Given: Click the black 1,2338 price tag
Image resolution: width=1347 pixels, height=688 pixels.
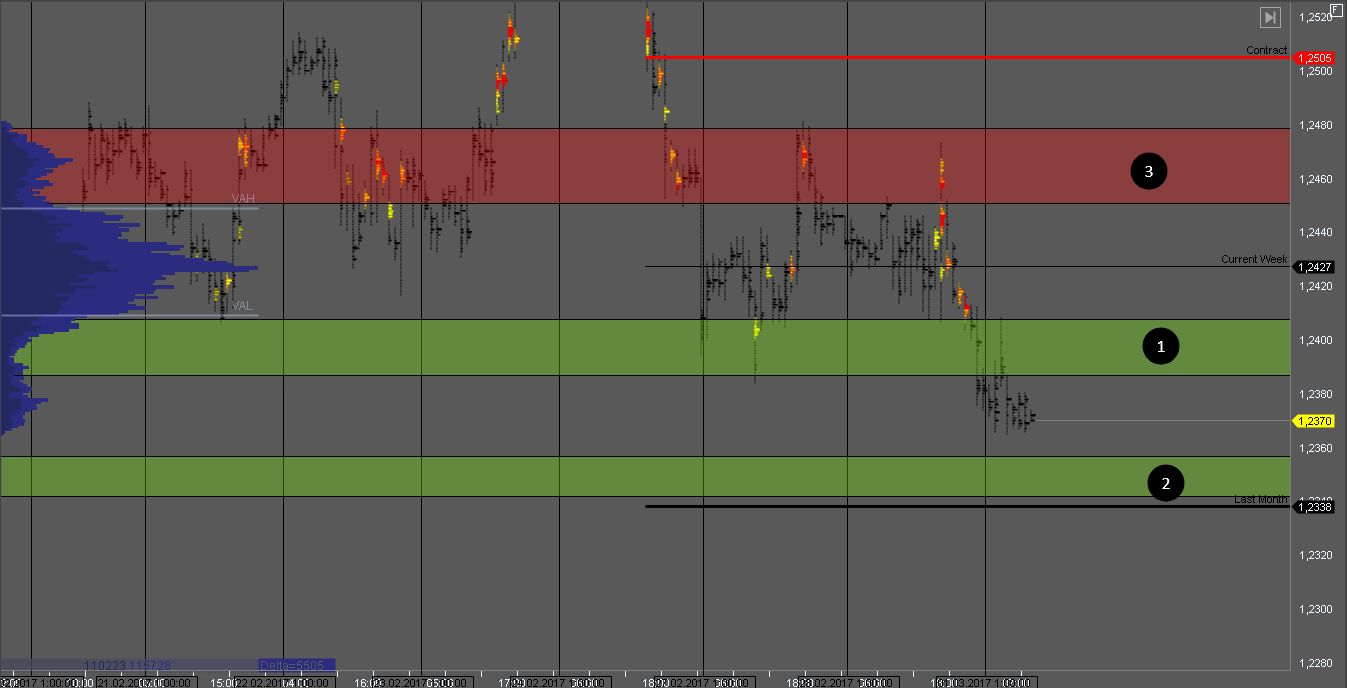Looking at the screenshot, I should [x=1312, y=507].
